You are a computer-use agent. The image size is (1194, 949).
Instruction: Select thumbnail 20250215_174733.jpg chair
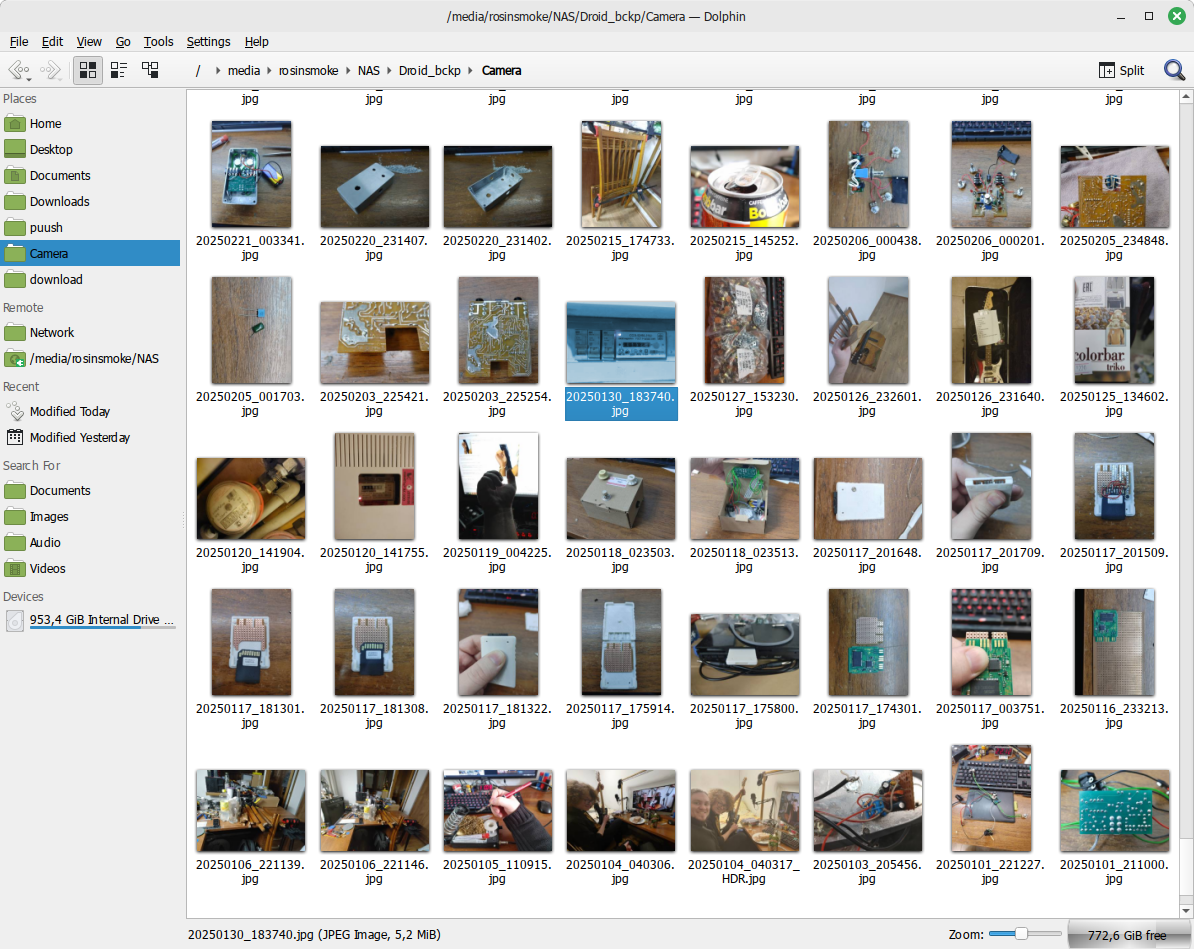click(x=621, y=174)
